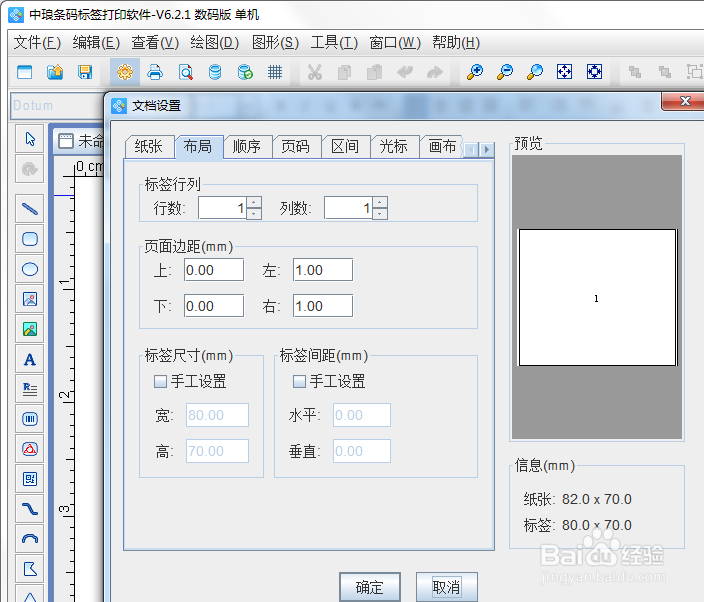
Task: Increase the column count stepper
Action: tap(380, 202)
